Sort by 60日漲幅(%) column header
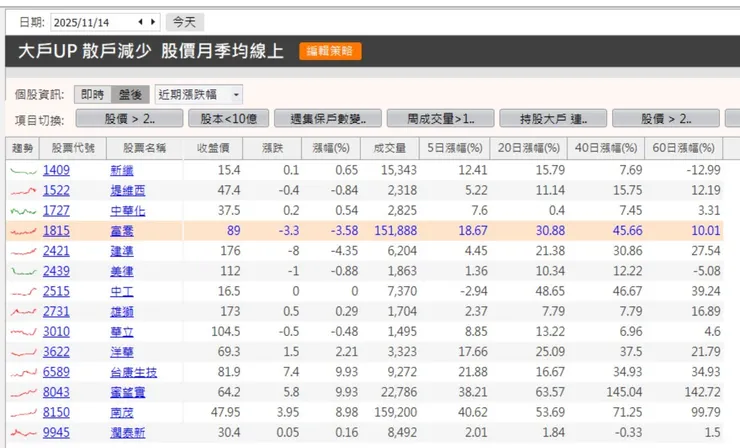 (683, 148)
